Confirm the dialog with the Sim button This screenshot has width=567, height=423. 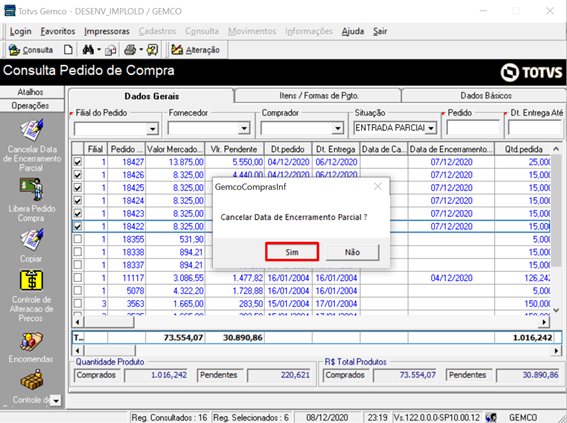tap(292, 252)
